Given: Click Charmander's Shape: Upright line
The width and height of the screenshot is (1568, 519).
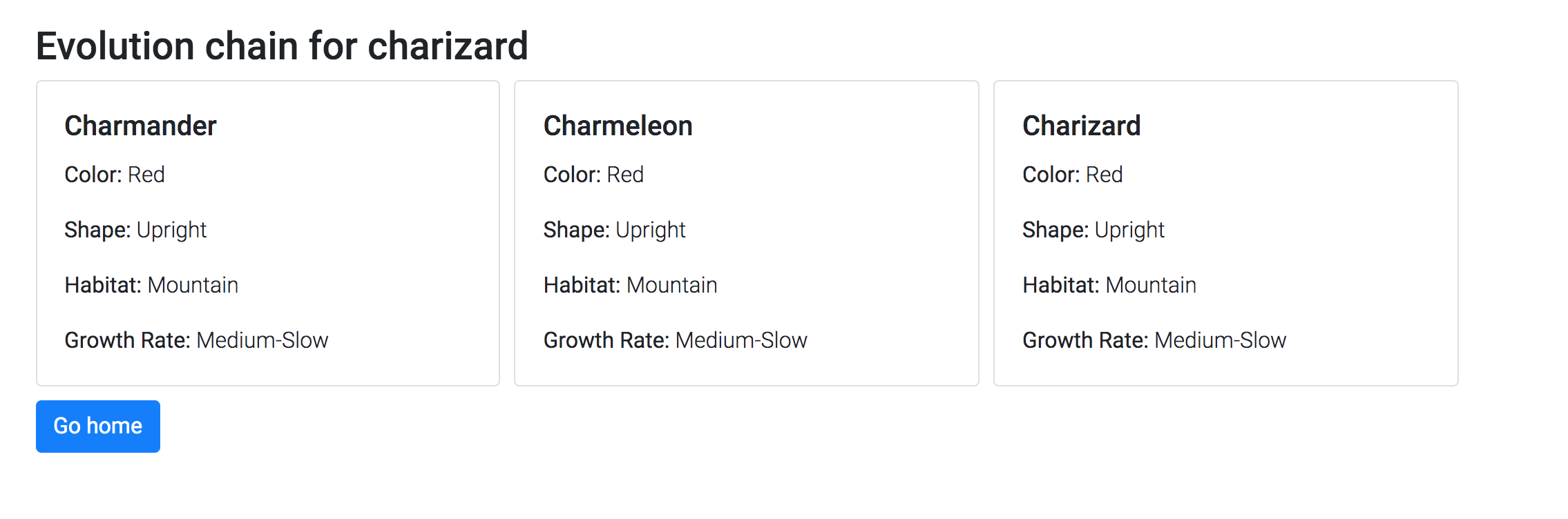Looking at the screenshot, I should [x=135, y=230].
